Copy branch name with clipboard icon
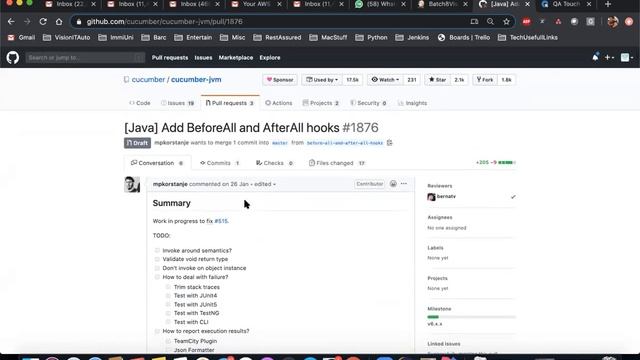Viewport: 640px width, 360px height. click(389, 143)
